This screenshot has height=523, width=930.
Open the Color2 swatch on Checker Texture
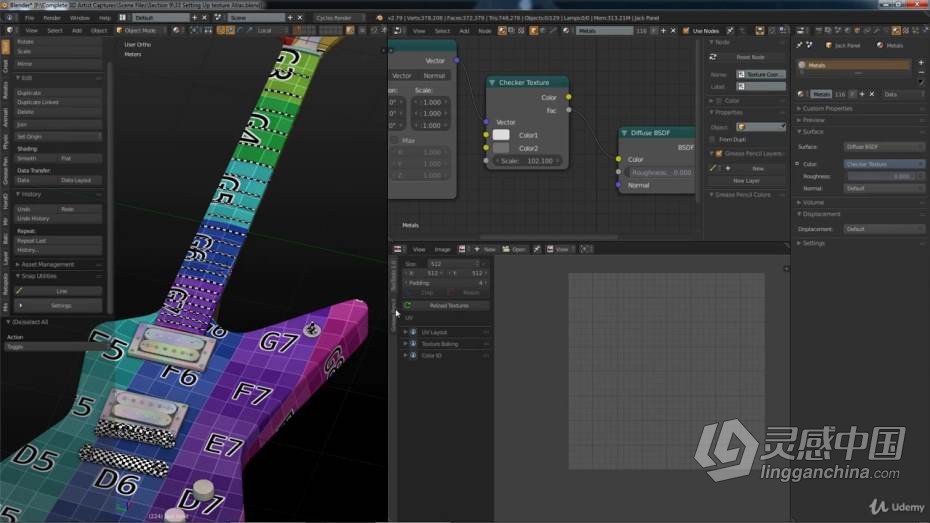(501, 148)
